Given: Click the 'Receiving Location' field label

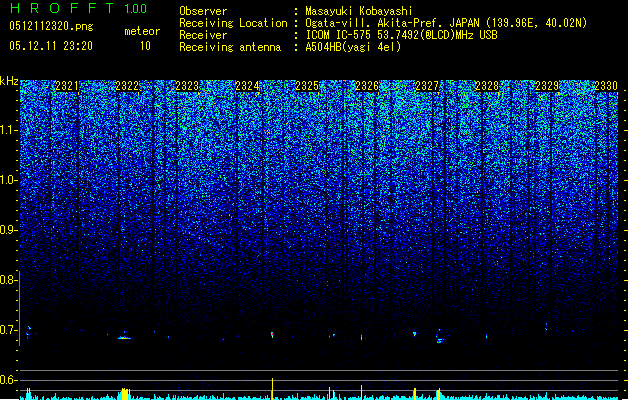Looking at the screenshot, I should click(x=233, y=23).
